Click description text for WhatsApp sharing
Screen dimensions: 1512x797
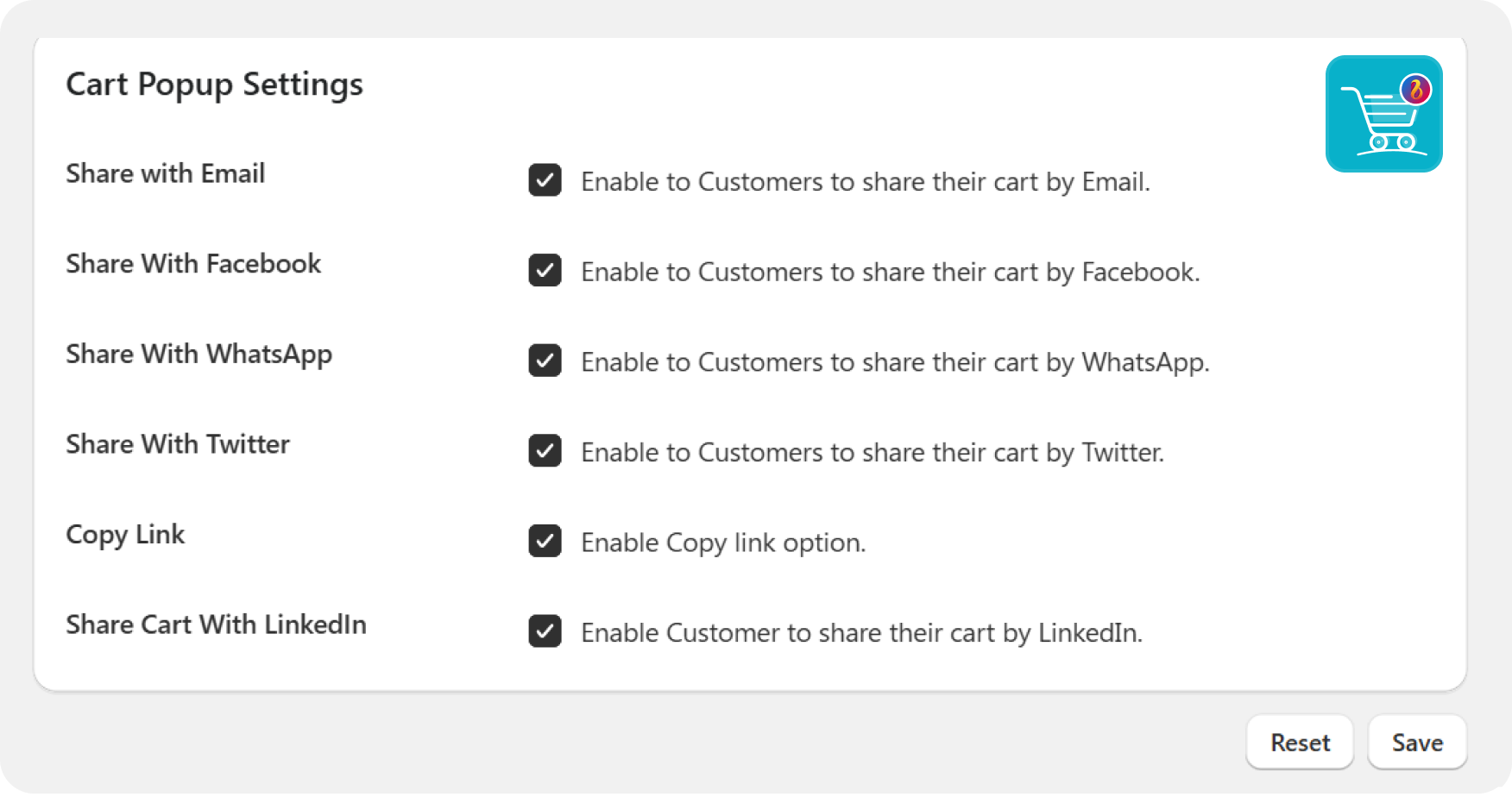pos(895,362)
